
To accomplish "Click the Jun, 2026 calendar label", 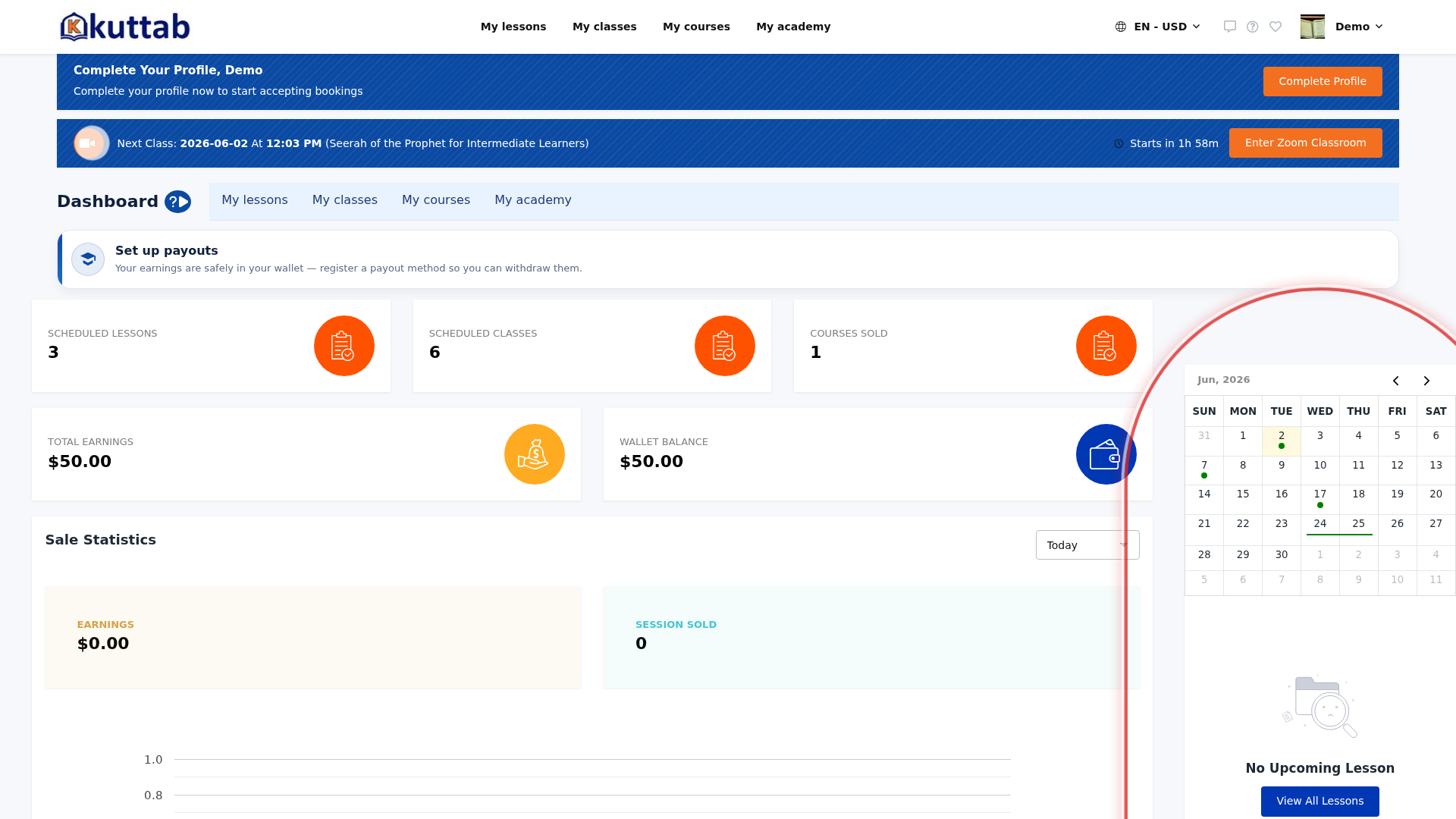I will click(1224, 380).
